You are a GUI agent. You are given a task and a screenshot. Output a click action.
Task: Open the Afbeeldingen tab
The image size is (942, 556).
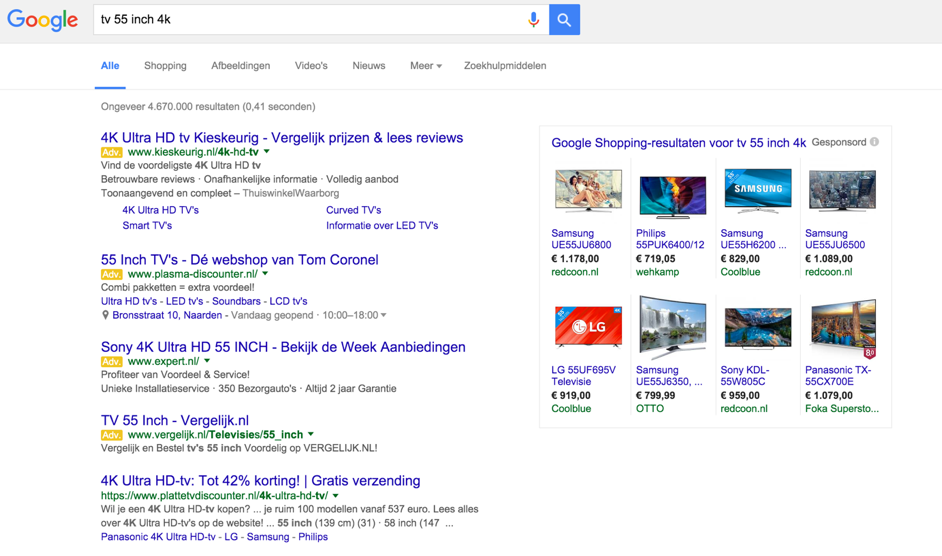(x=240, y=66)
